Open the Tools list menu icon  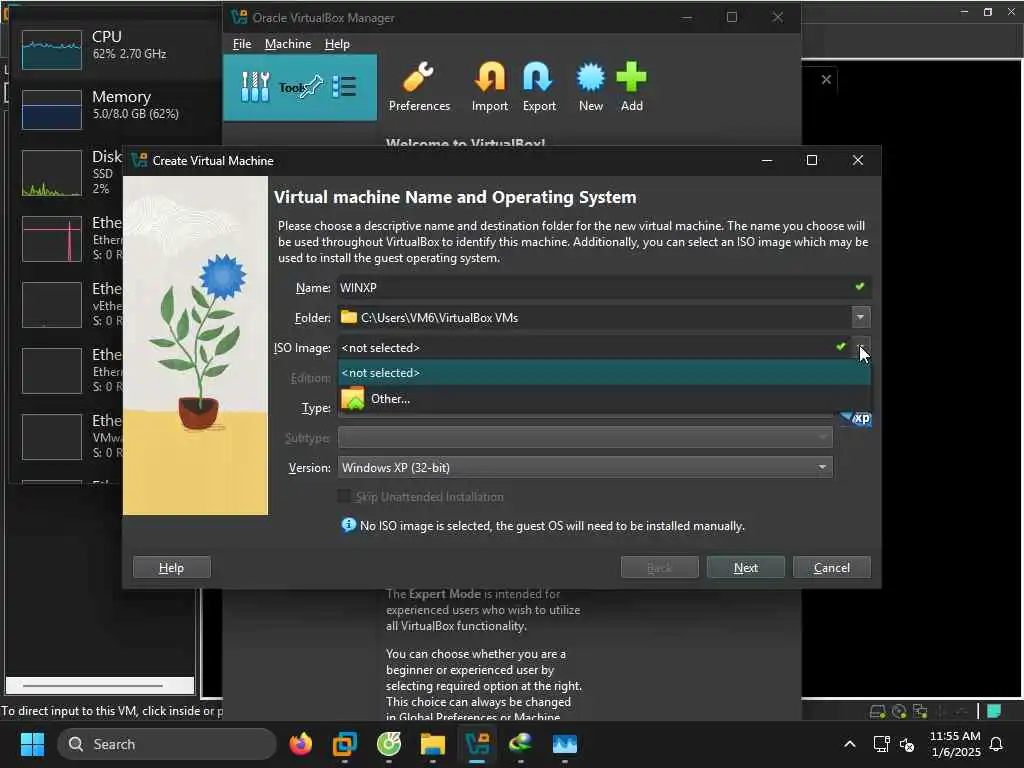click(344, 86)
